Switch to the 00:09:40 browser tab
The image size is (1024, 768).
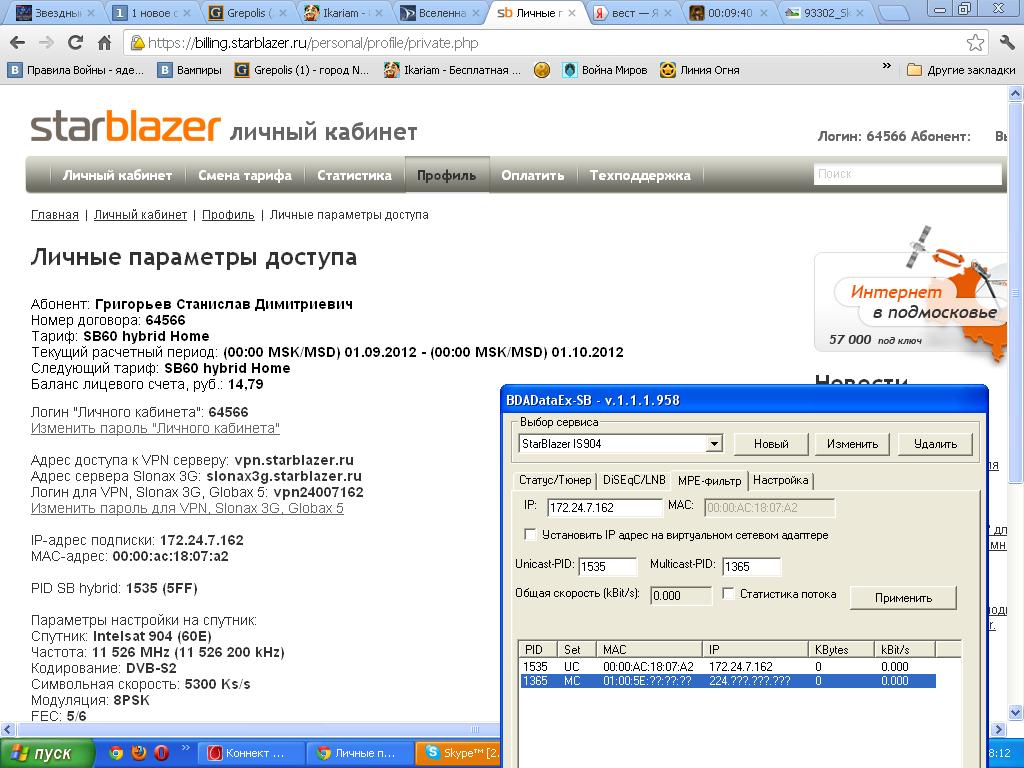(x=728, y=12)
